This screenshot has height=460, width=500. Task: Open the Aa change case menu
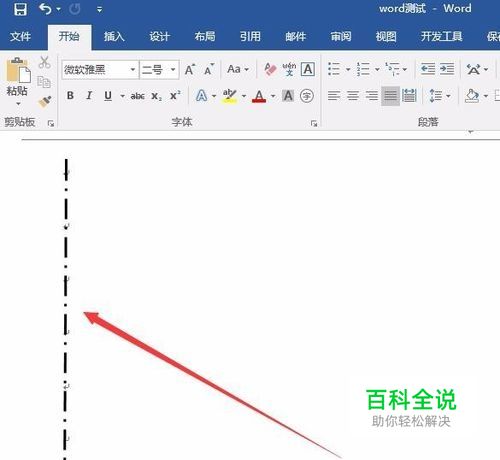(238, 69)
